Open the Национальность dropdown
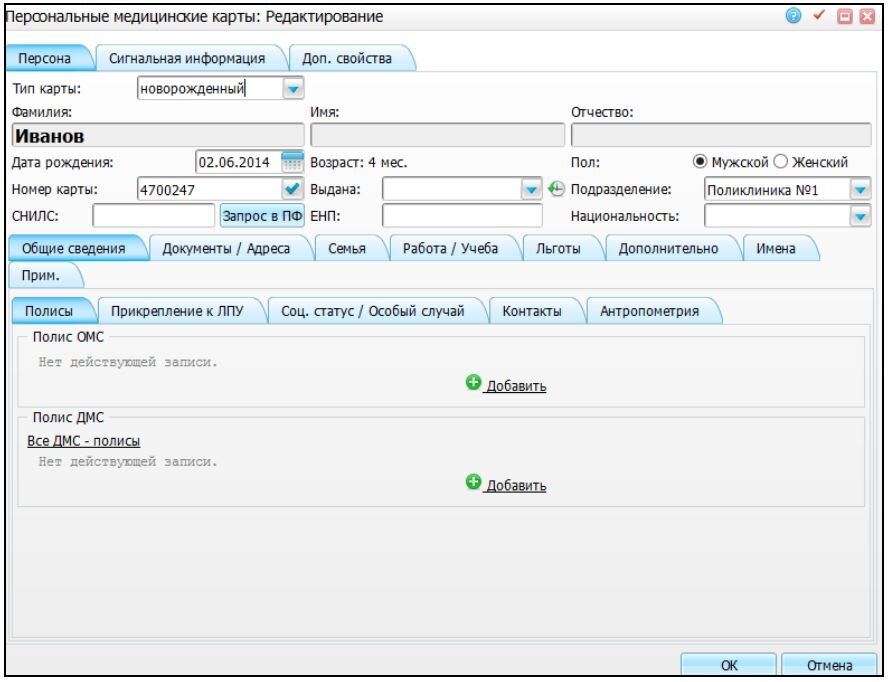The width and height of the screenshot is (889, 682). tap(860, 216)
